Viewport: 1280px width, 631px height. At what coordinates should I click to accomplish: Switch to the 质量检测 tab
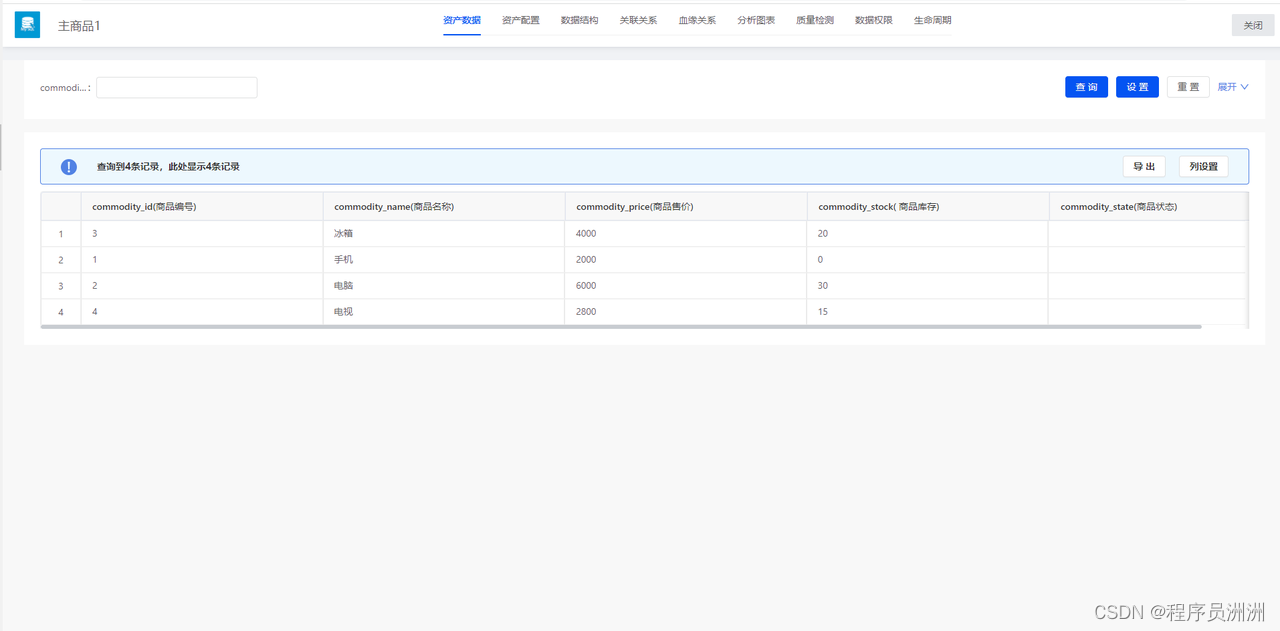(815, 20)
